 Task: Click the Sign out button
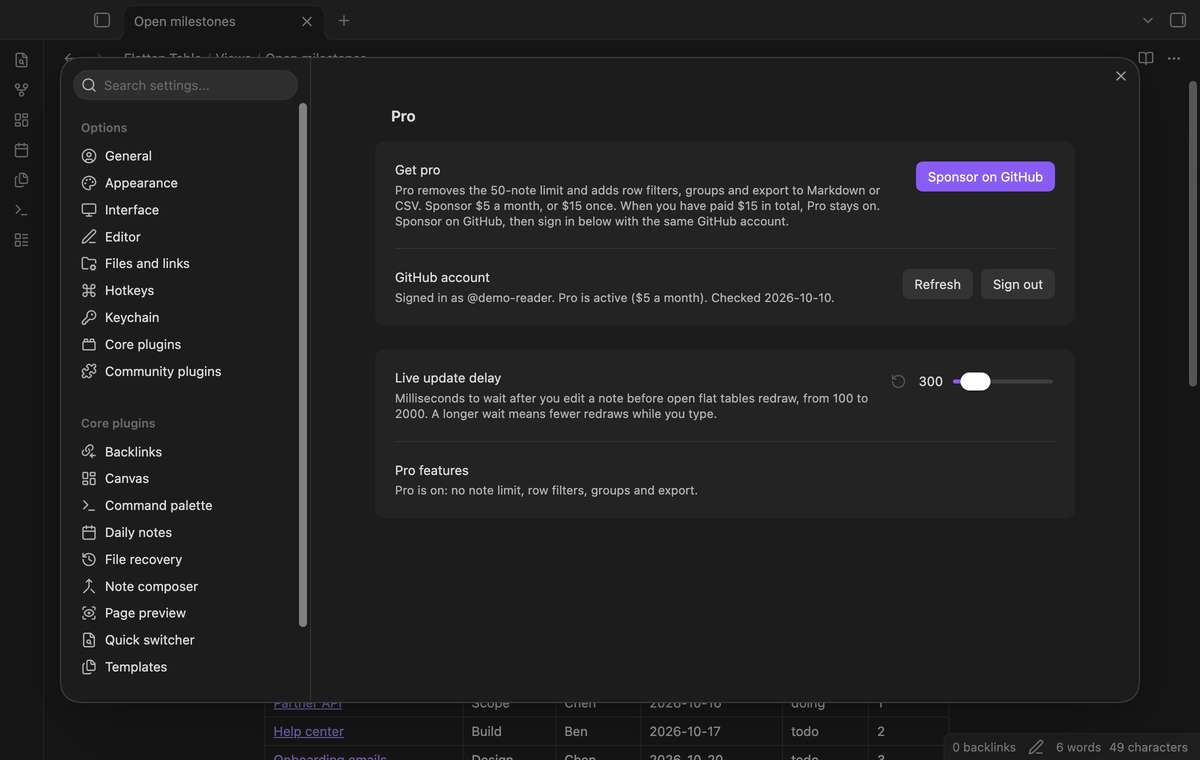point(1017,284)
